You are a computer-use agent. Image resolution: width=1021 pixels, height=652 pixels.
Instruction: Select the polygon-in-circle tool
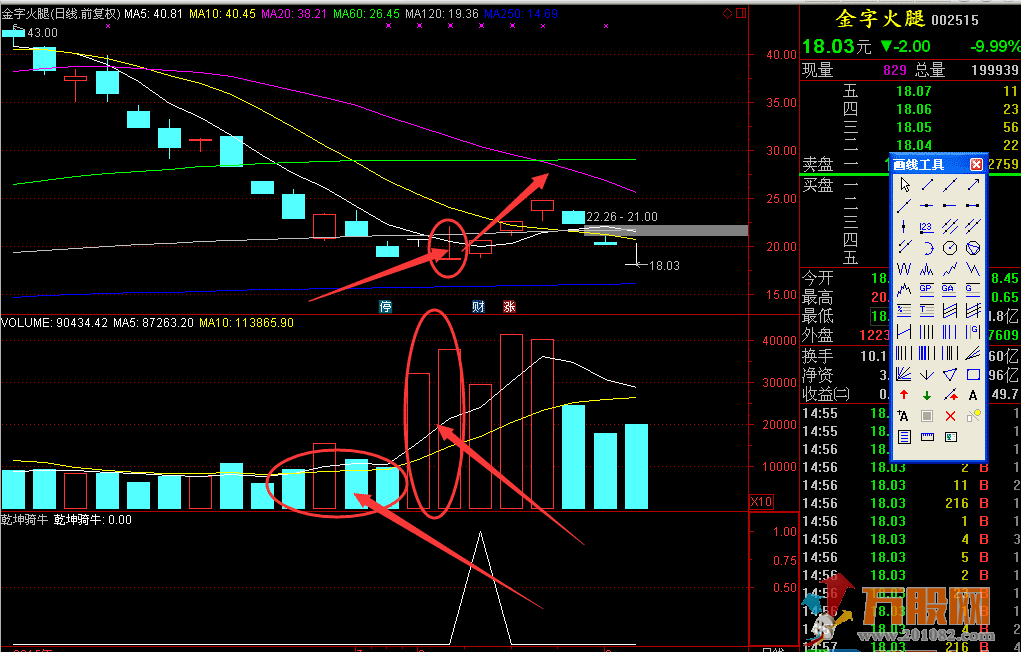pos(973,248)
